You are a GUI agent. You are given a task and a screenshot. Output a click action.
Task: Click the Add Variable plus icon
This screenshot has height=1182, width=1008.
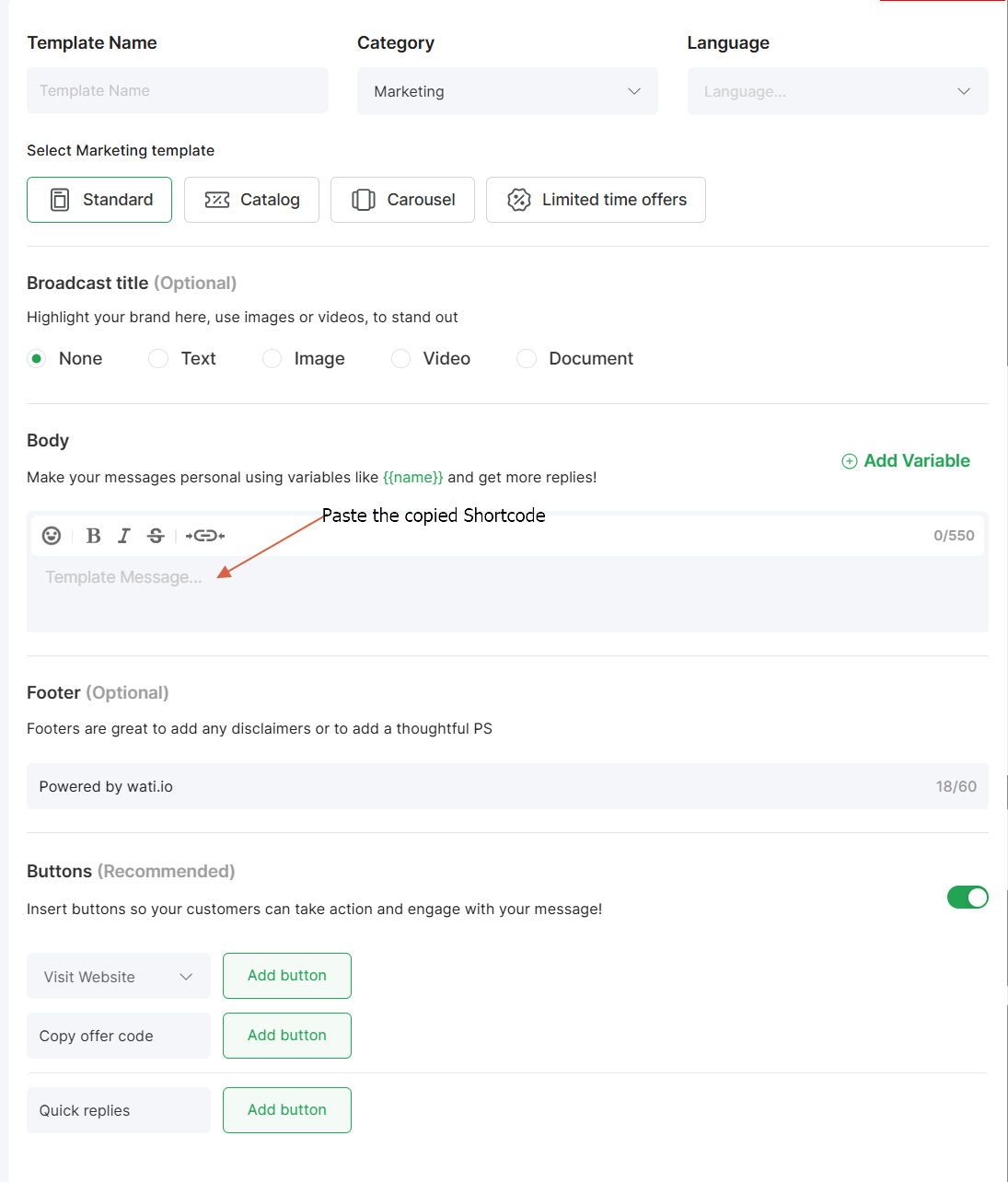[x=850, y=461]
